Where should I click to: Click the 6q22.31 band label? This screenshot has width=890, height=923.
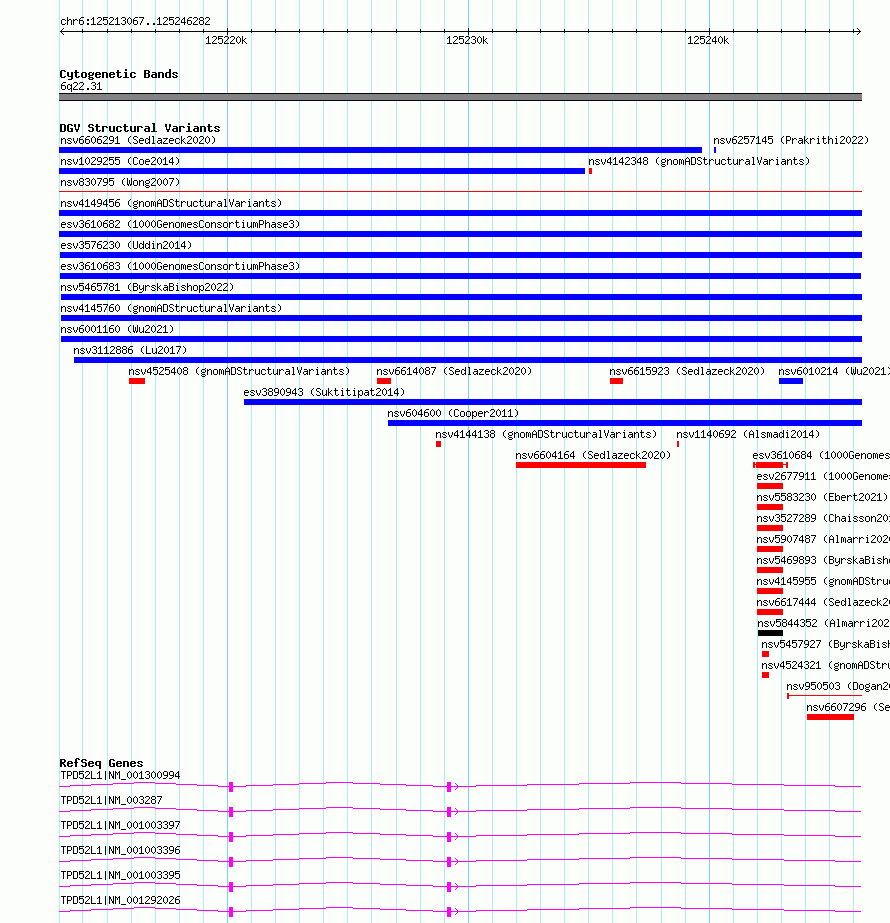(81, 87)
